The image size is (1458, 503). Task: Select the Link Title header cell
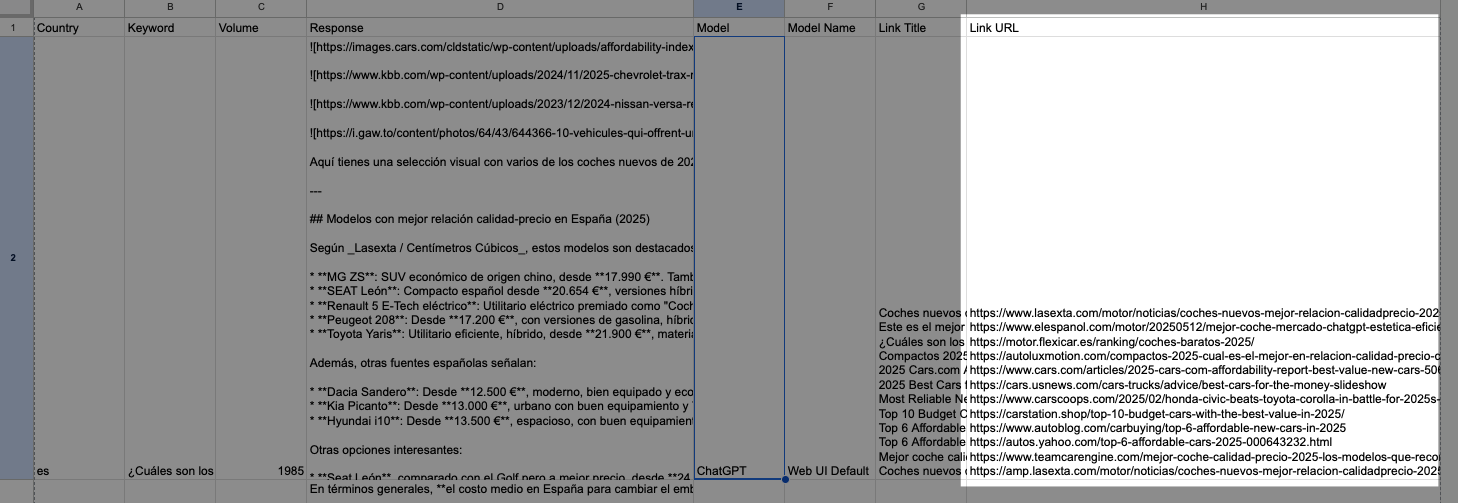click(919, 28)
